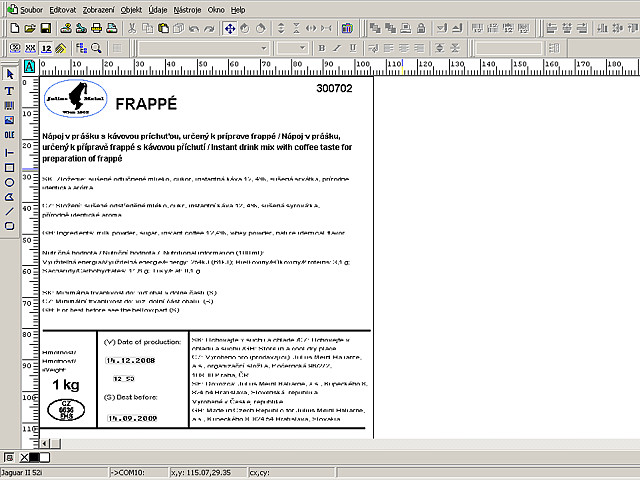
Task: Open the Zobrazení menu
Action: pos(98,10)
